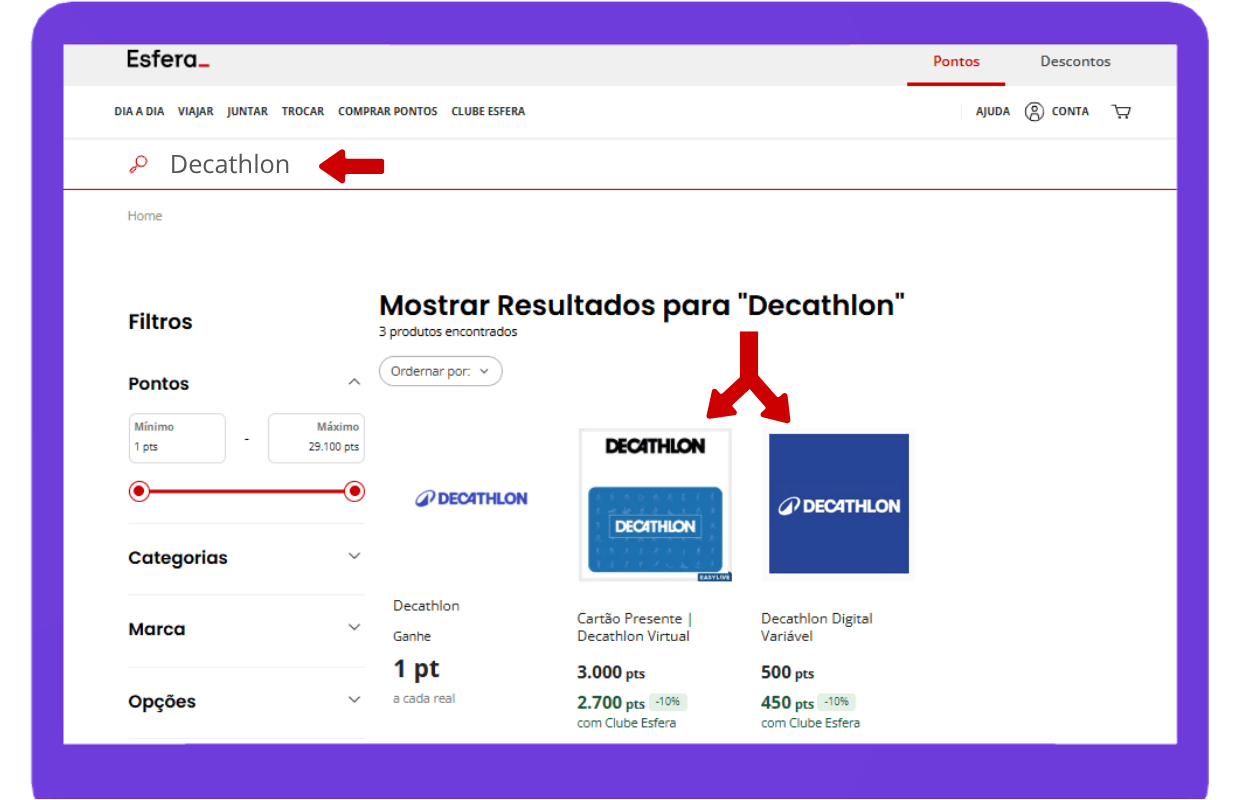Image resolution: width=1239 pixels, height=800 pixels.
Task: Expand the Opções filter
Action: (353, 700)
